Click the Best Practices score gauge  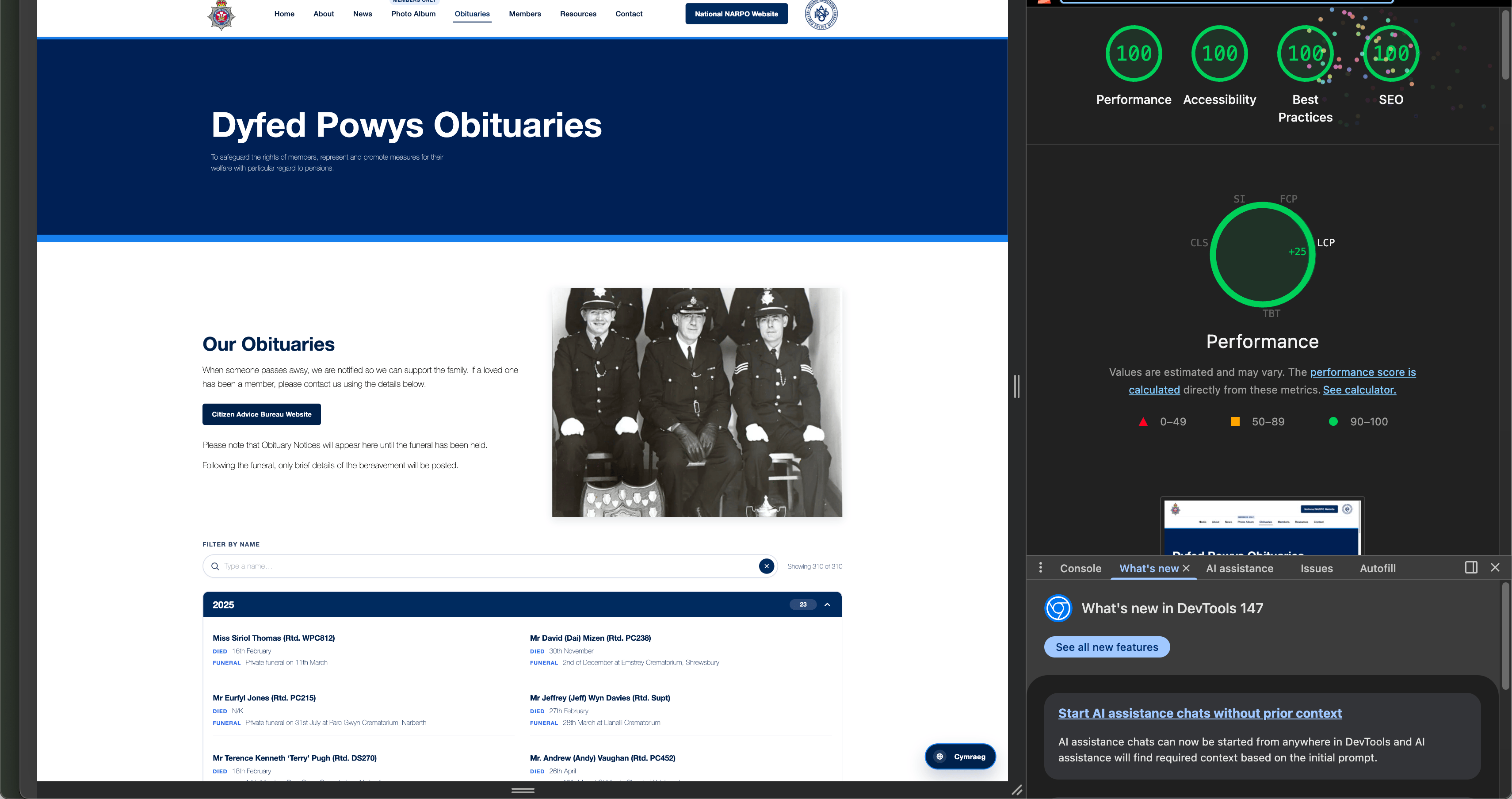1305,54
